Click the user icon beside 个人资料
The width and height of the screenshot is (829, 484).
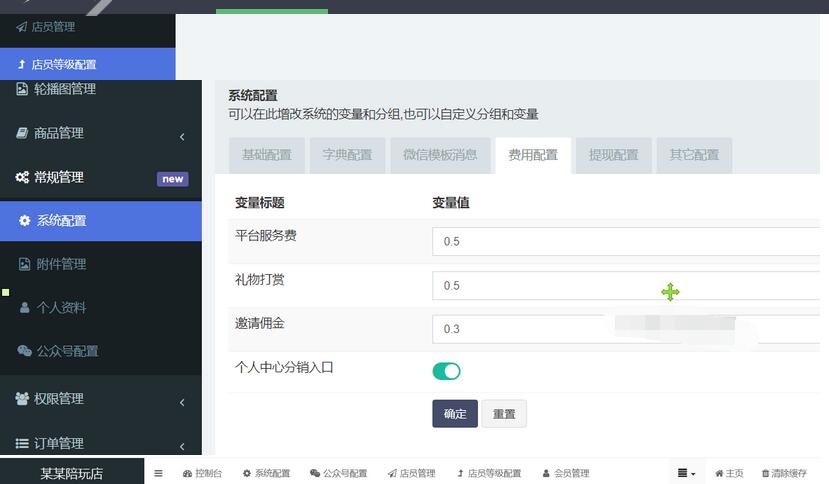pyautogui.click(x=24, y=307)
